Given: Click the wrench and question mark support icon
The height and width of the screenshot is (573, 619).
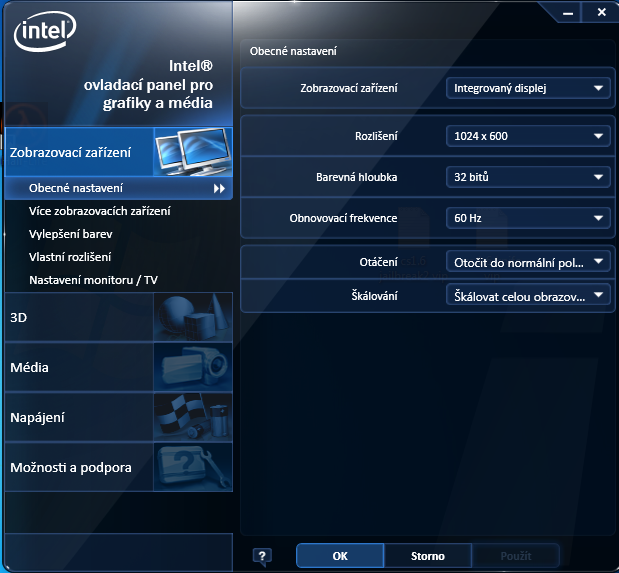Looking at the screenshot, I should (193, 467).
